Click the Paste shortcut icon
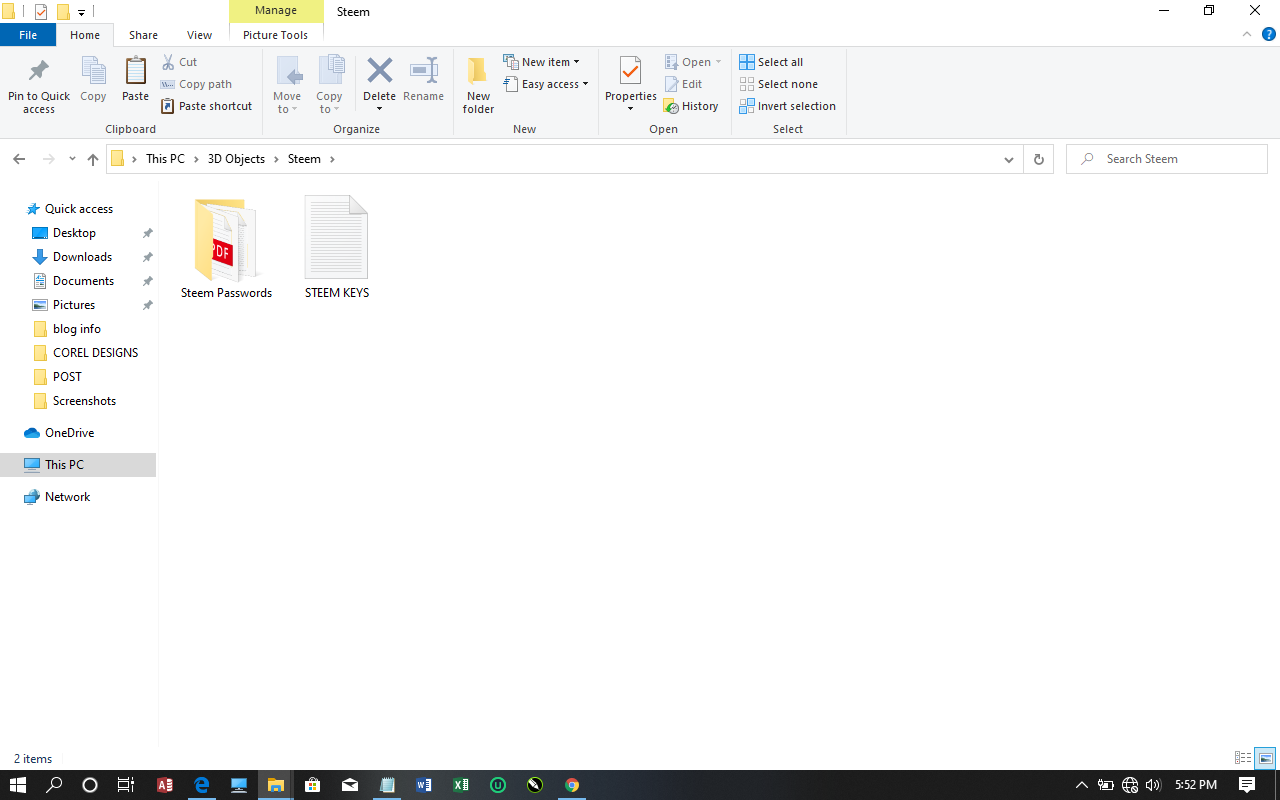Image resolution: width=1280 pixels, height=800 pixels. click(206, 106)
